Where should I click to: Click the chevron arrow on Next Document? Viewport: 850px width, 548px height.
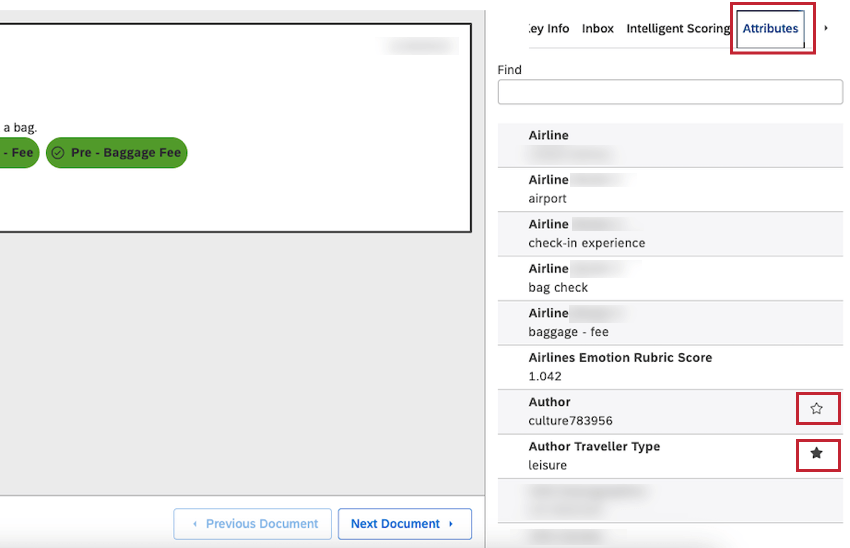(451, 524)
